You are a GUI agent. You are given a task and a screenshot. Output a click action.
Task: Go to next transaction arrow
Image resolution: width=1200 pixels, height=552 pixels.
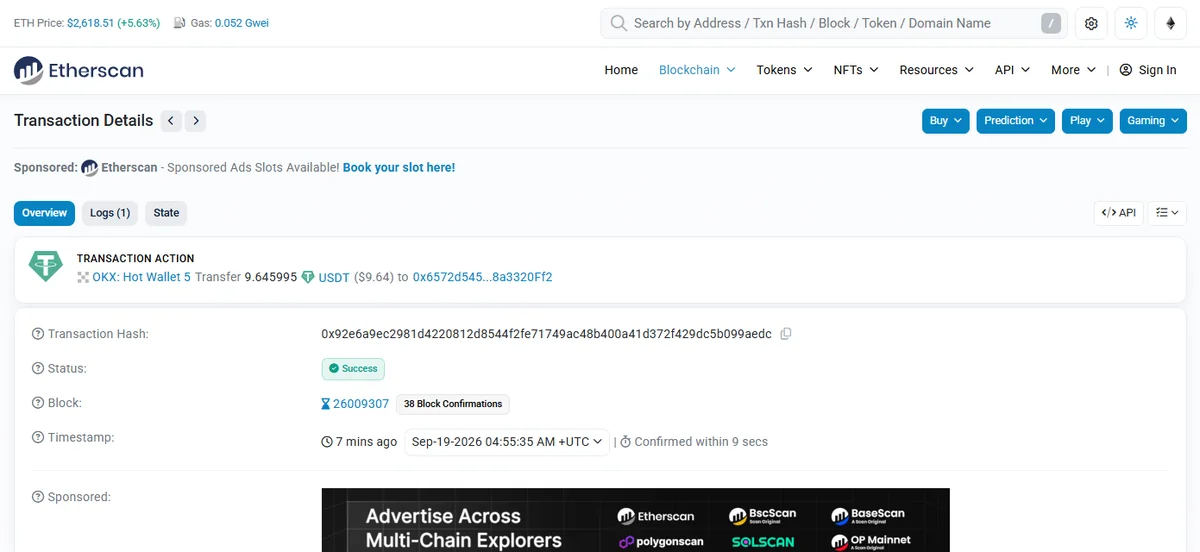click(196, 121)
